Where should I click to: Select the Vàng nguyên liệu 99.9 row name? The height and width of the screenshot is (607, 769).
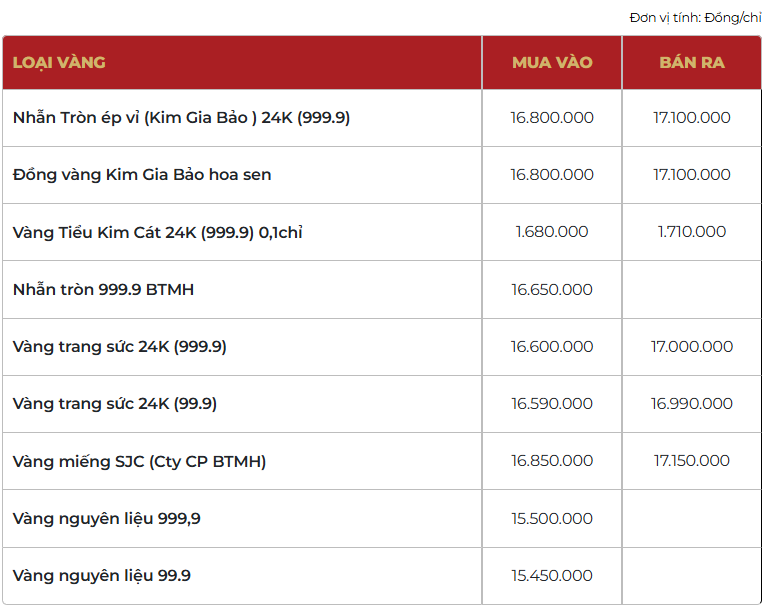pos(102,576)
